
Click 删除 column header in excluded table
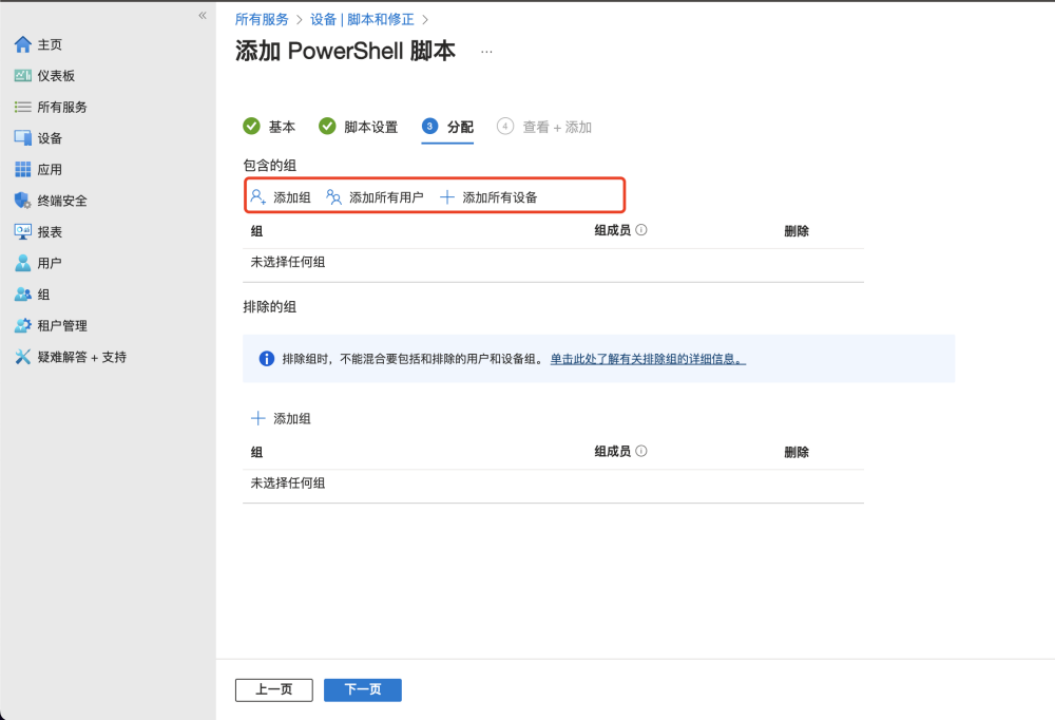coord(797,452)
